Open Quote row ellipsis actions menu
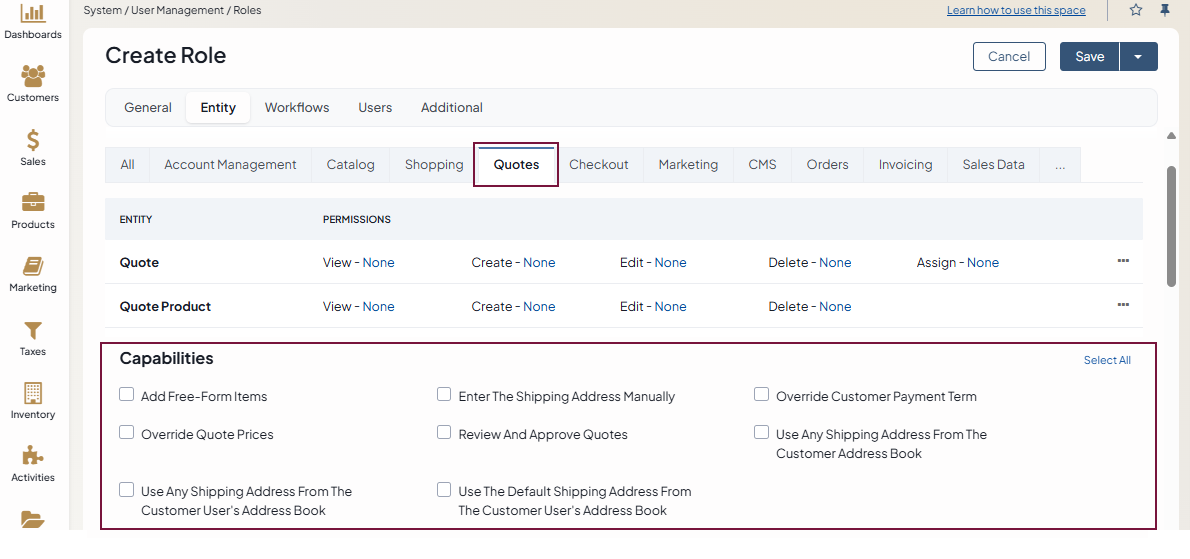Screen dimensions: 1190x559 (x=1123, y=261)
